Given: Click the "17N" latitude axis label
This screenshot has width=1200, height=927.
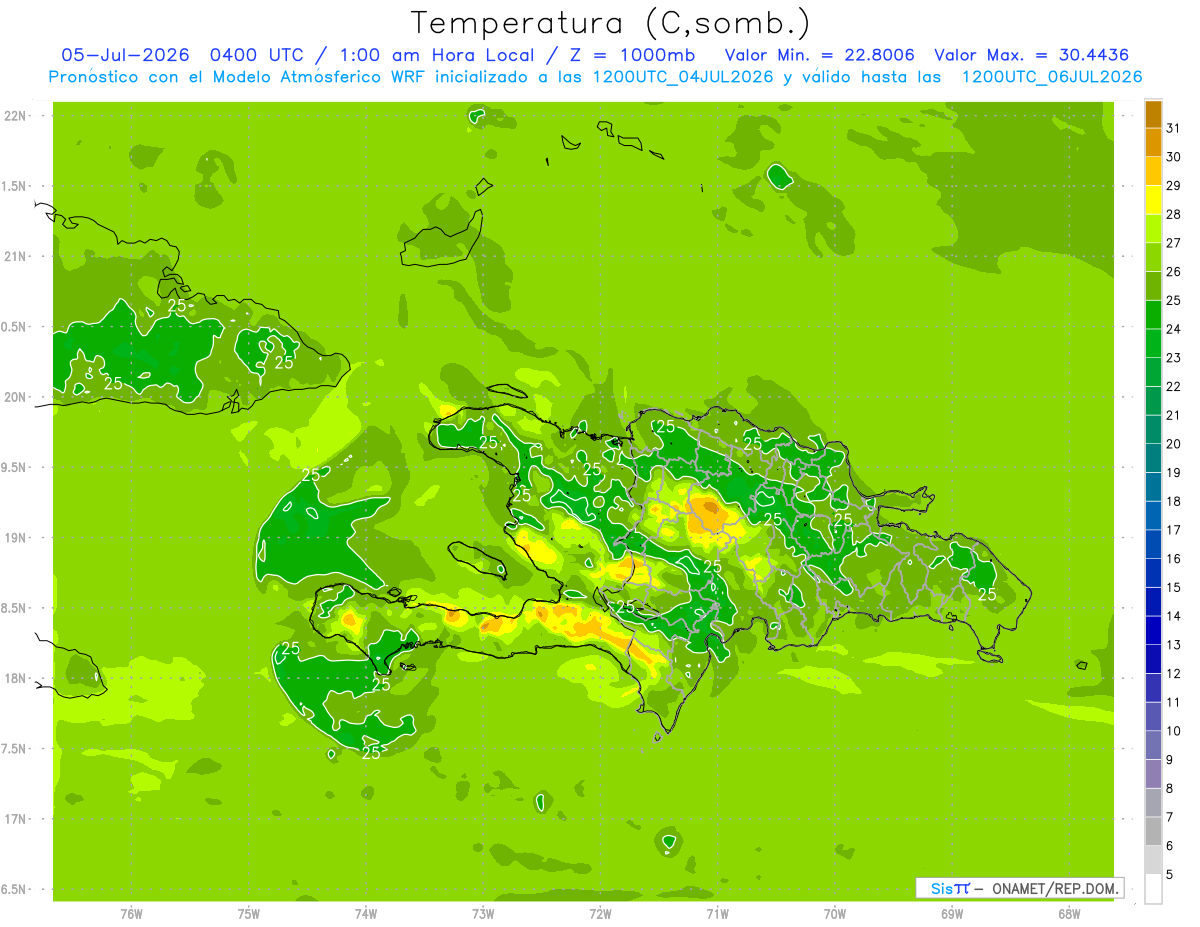Looking at the screenshot, I should 16,819.
